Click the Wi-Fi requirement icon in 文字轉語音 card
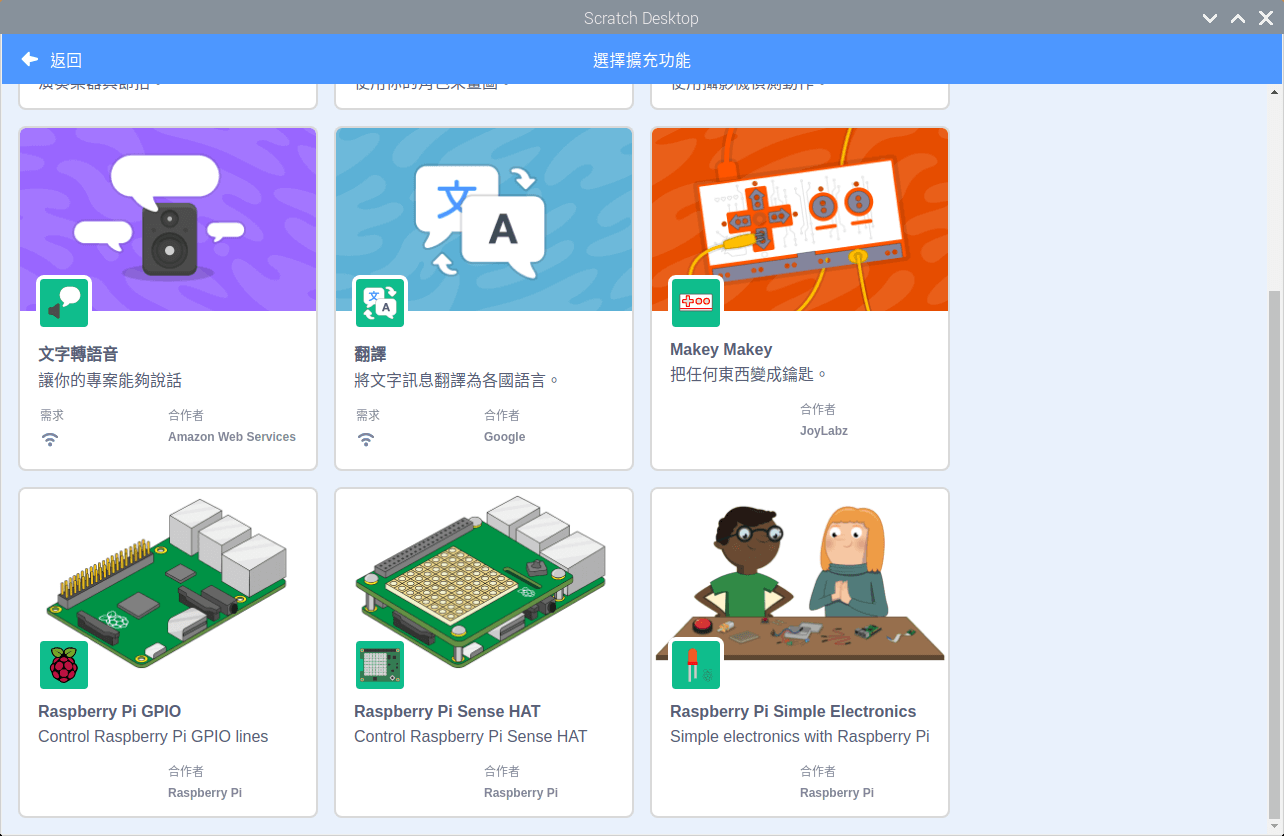1284x836 pixels. pos(50,438)
